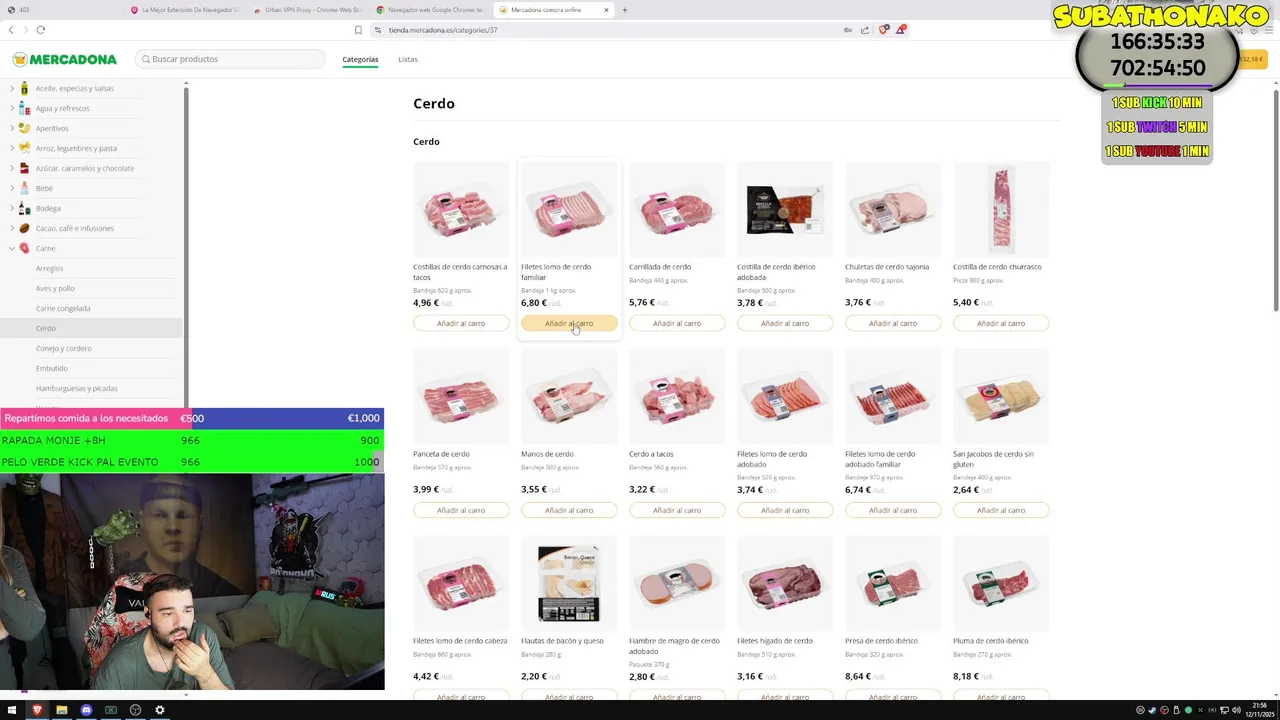Go back with browser back arrow
The image size is (1280, 720).
pyautogui.click(x=11, y=30)
